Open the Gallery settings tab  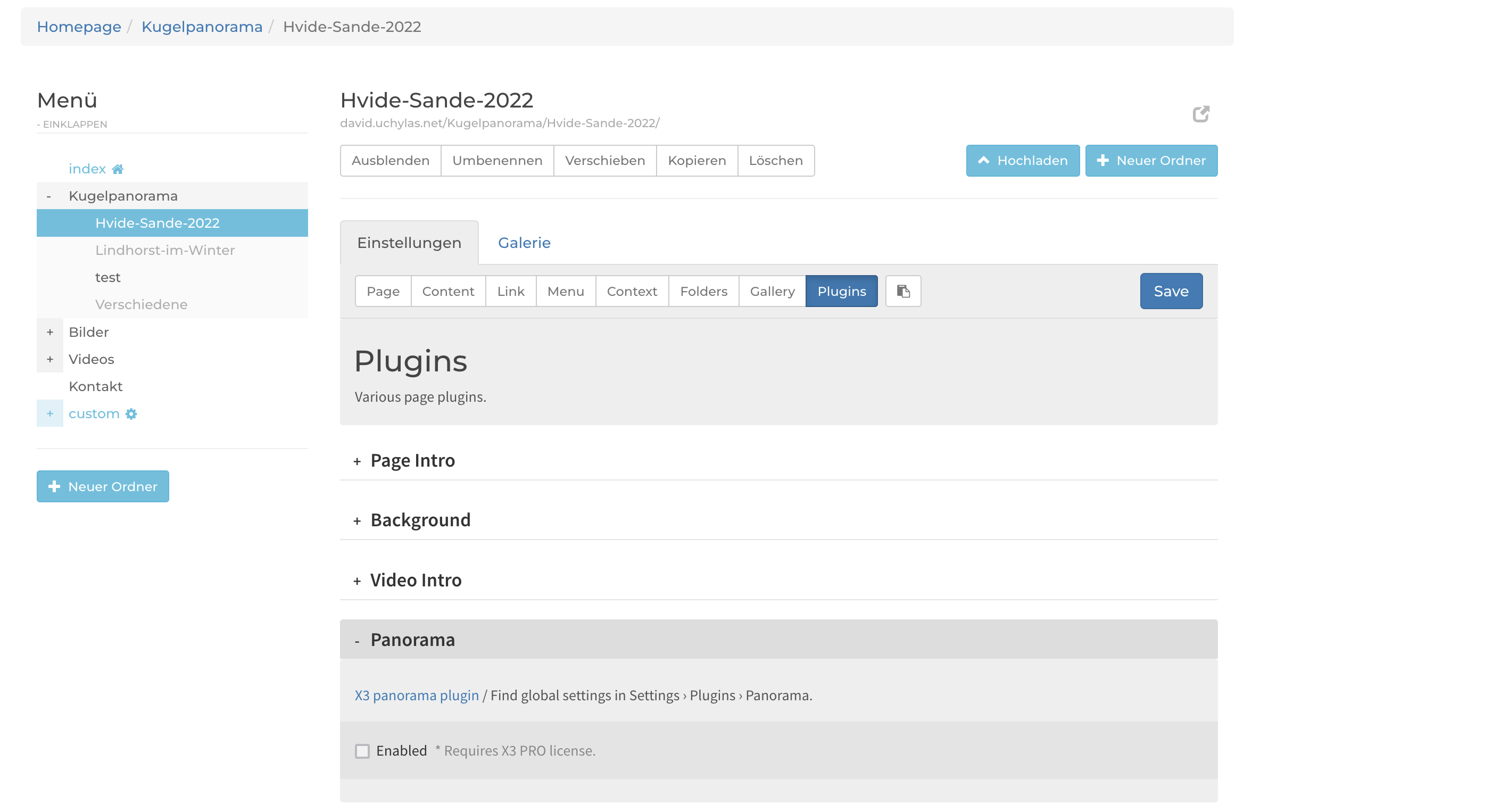772,291
